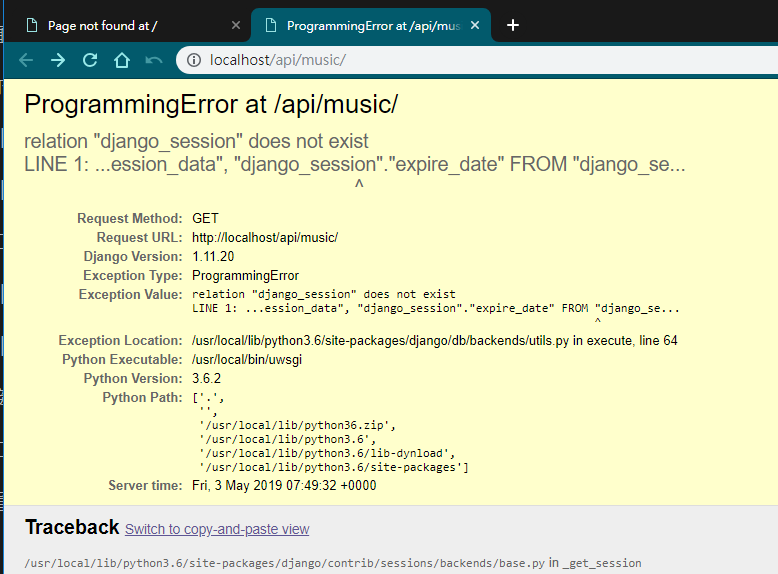View site information icon in address bar
Viewport: 778px width, 574px height.
(194, 60)
